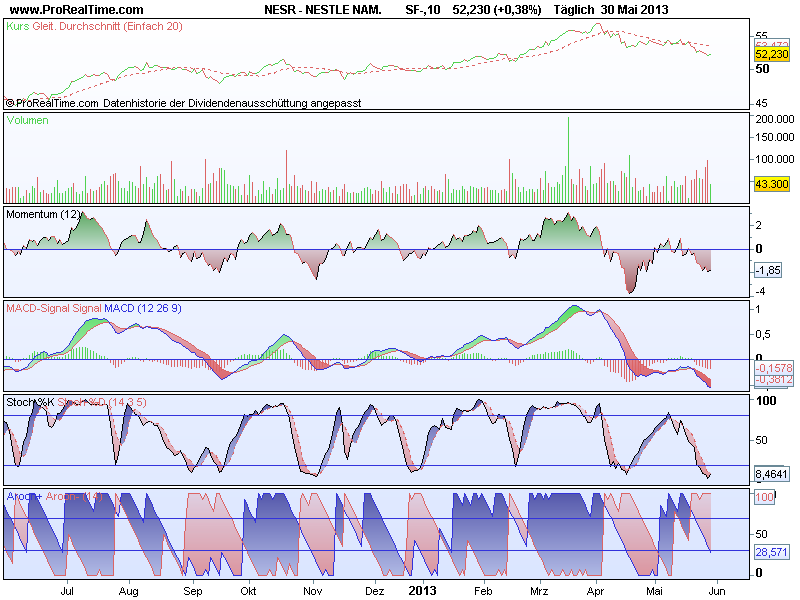Click the Nov month label

tap(313, 591)
